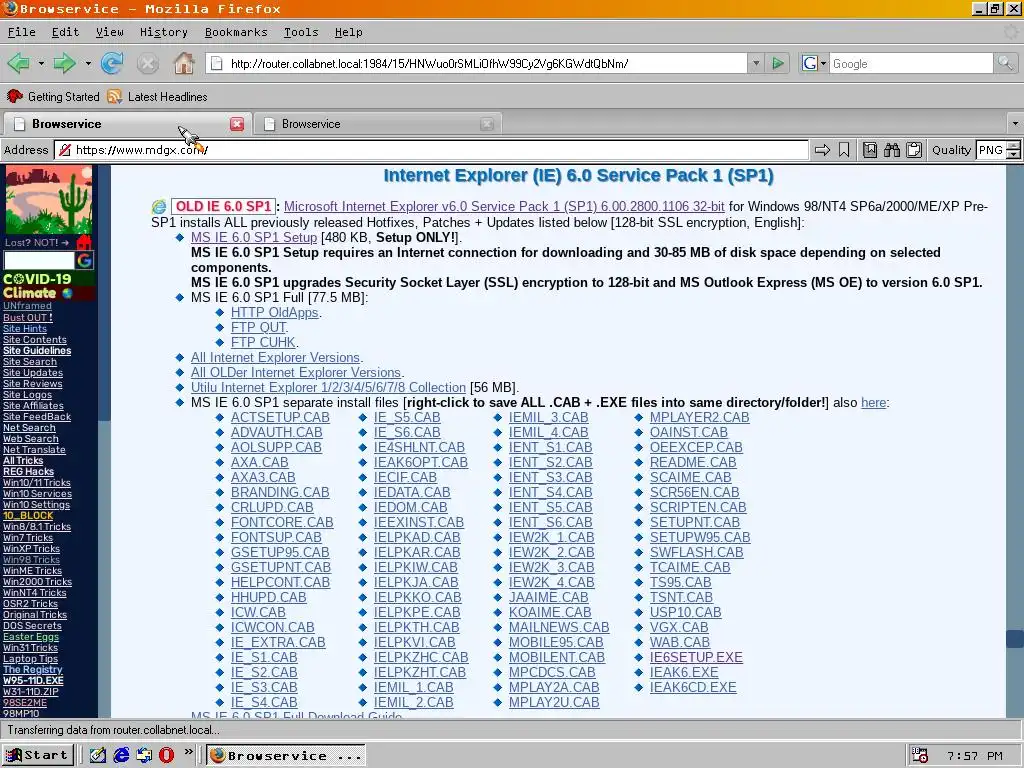Open the list-all-tabs dropdown arrow
The image size is (1024, 768).
[1014, 123]
